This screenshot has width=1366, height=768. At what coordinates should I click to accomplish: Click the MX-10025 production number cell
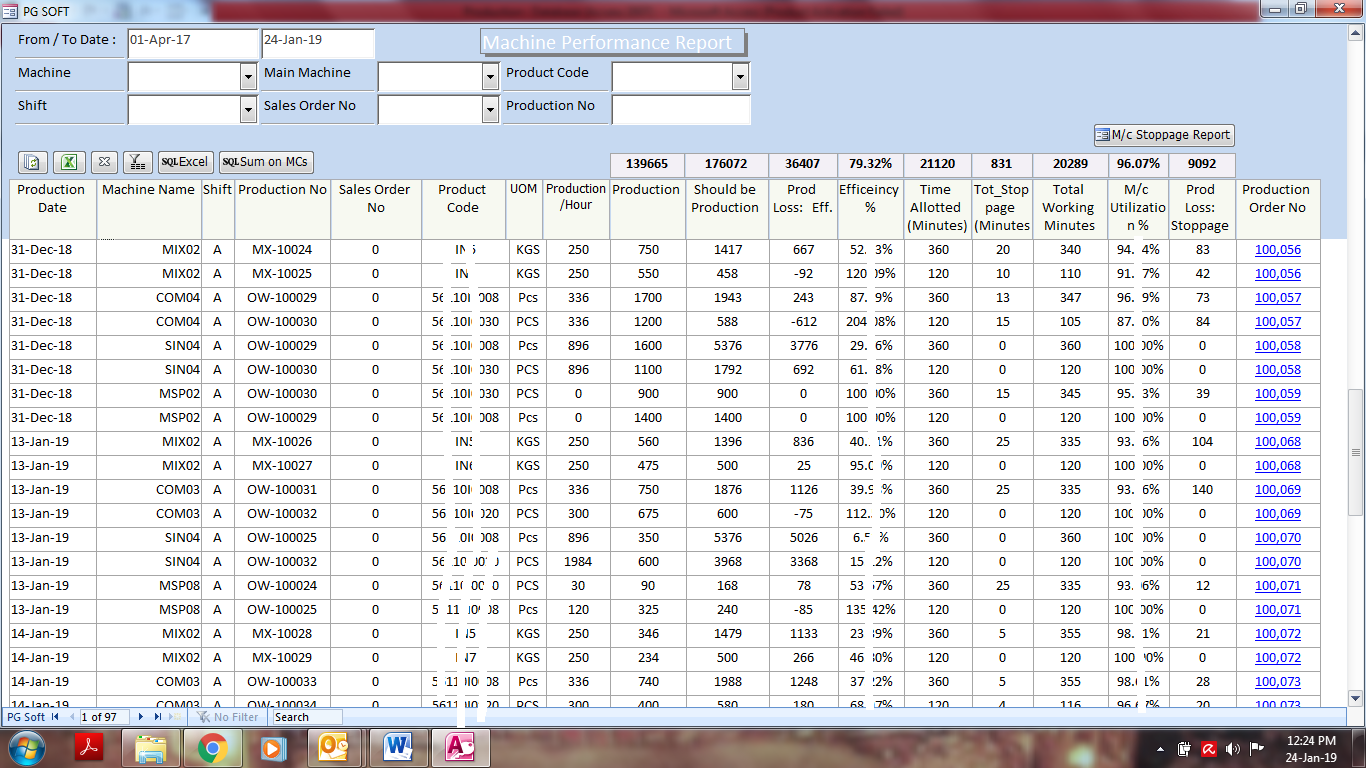click(x=282, y=274)
